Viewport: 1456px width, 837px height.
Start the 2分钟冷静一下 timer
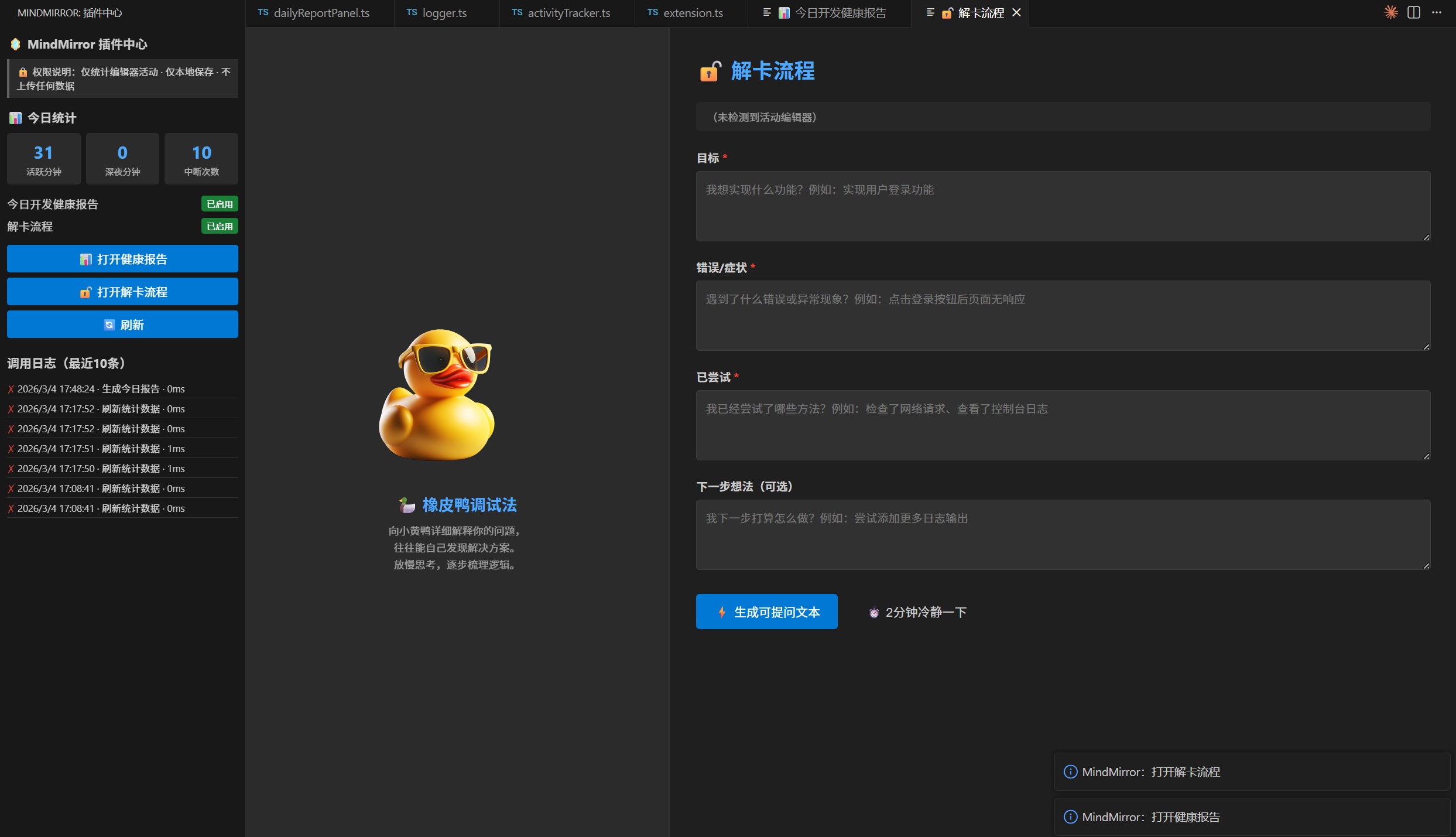(x=918, y=612)
